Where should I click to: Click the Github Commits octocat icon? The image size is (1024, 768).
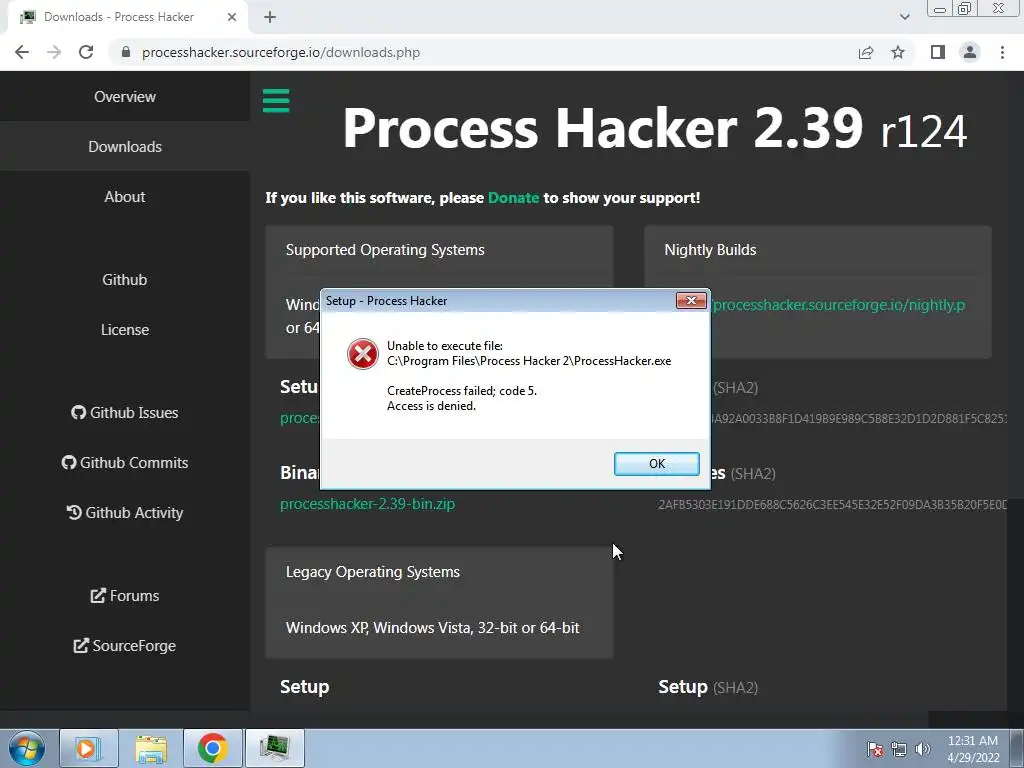[x=69, y=462]
